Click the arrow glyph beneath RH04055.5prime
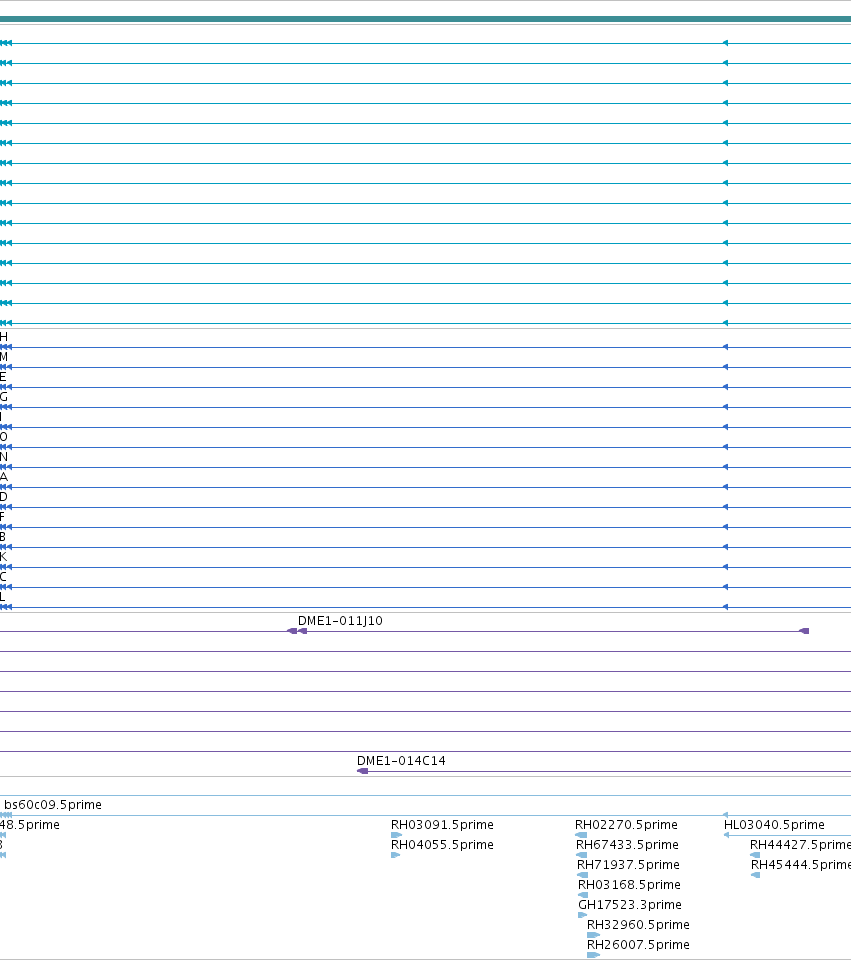851x960 pixels. tap(396, 855)
